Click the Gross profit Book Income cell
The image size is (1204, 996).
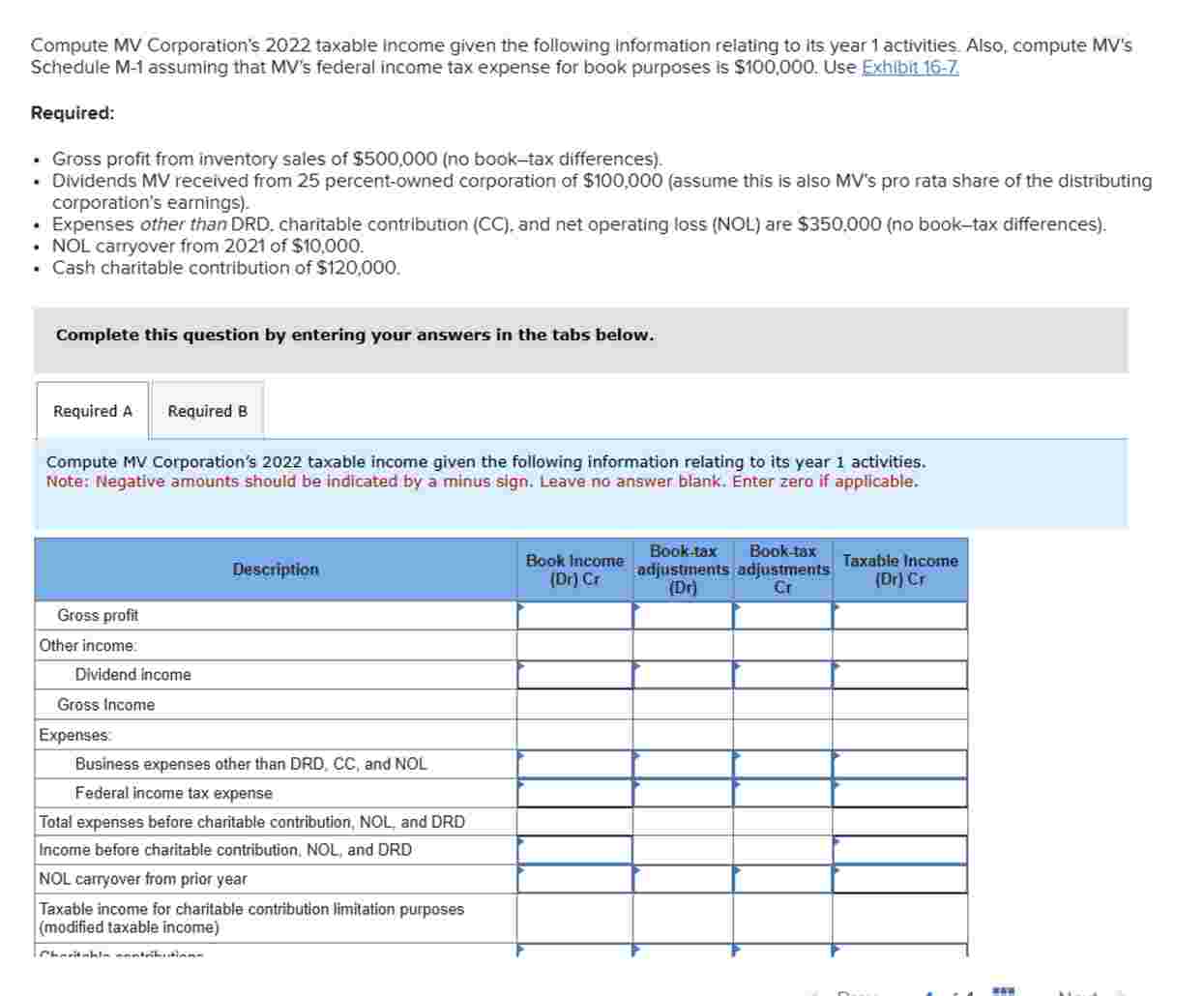coord(573,615)
